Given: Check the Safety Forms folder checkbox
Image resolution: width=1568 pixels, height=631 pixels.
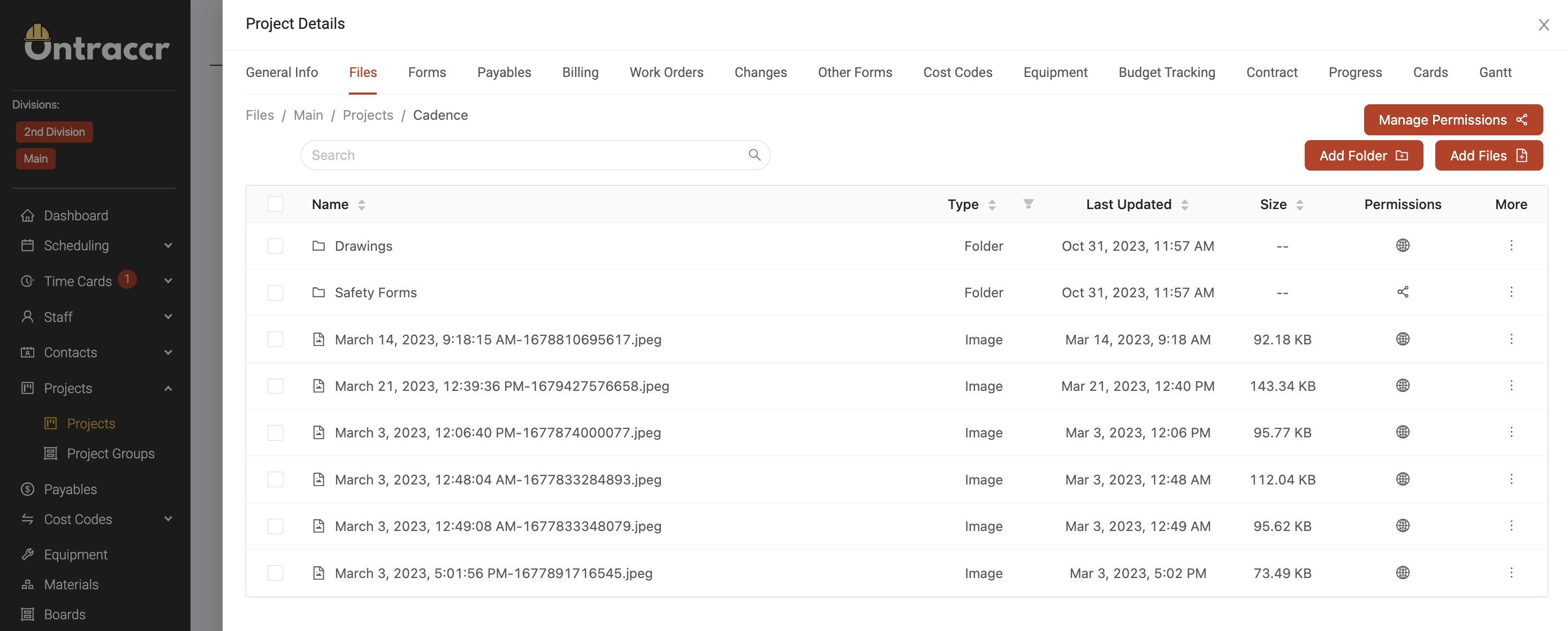Looking at the screenshot, I should [x=275, y=293].
